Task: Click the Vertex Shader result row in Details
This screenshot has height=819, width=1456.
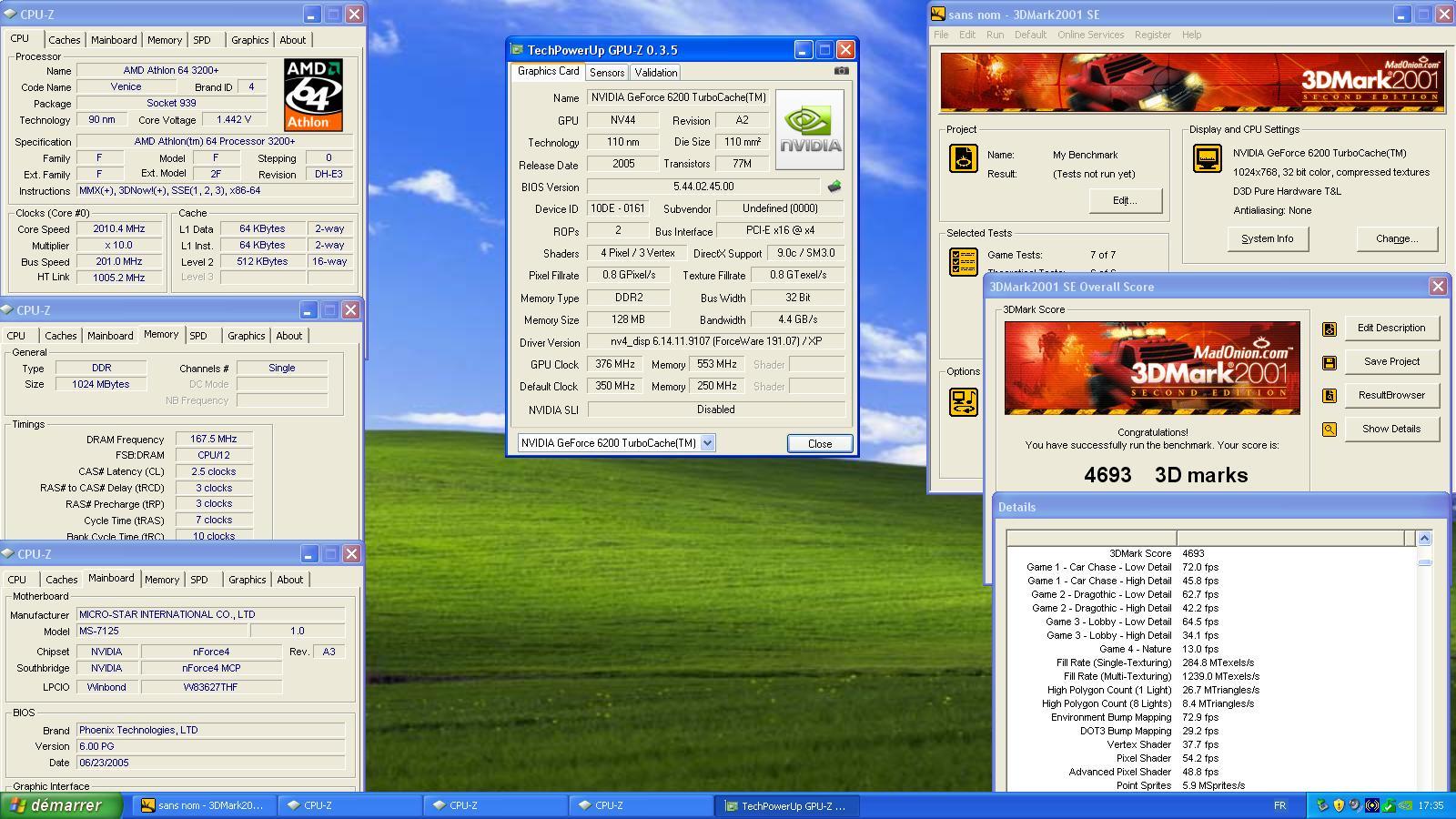Action: [x=1210, y=744]
